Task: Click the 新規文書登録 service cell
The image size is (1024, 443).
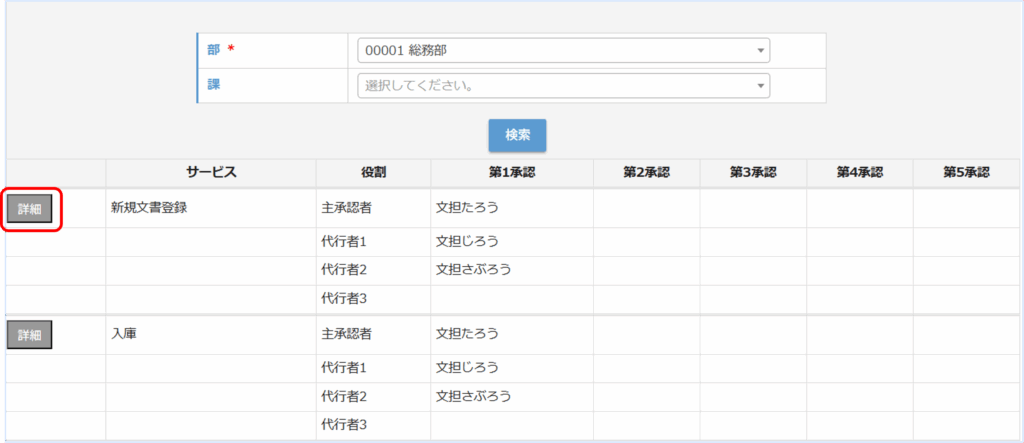Action: coord(150,208)
